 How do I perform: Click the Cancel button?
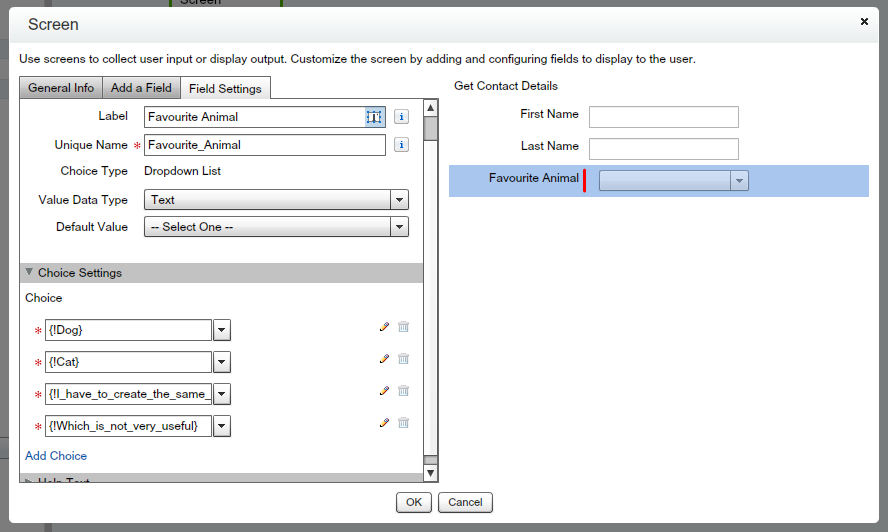point(465,502)
